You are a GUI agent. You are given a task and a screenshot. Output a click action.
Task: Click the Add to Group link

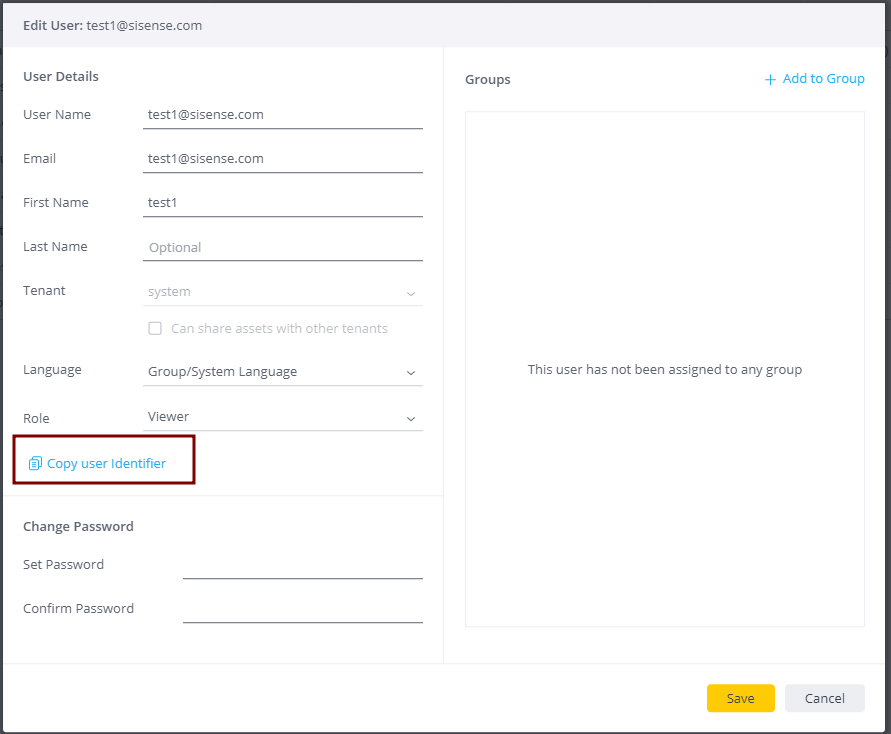tap(823, 79)
